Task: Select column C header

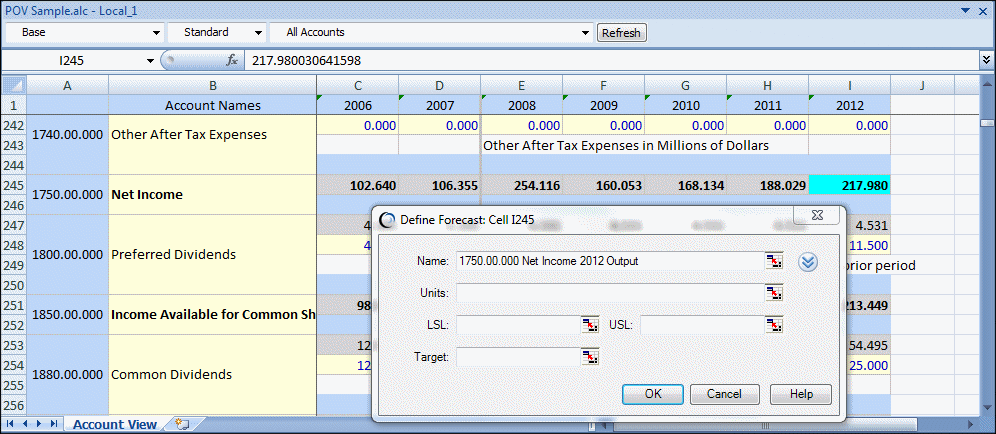Action: (358, 86)
